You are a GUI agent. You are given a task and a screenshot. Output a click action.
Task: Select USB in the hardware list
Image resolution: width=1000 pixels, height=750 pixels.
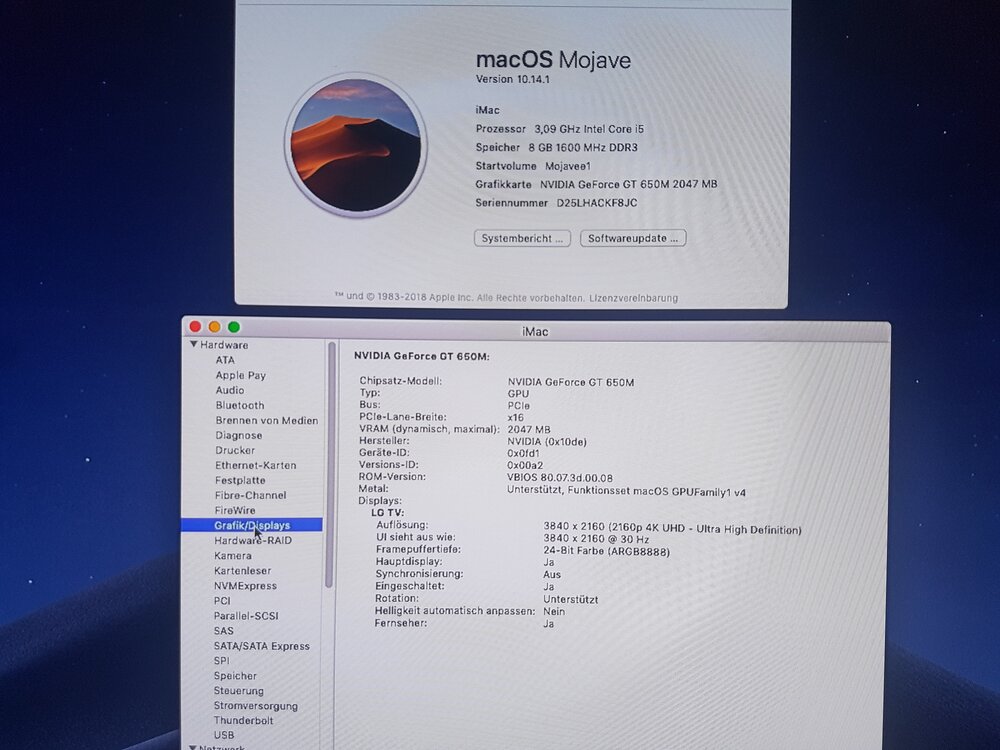click(224, 735)
